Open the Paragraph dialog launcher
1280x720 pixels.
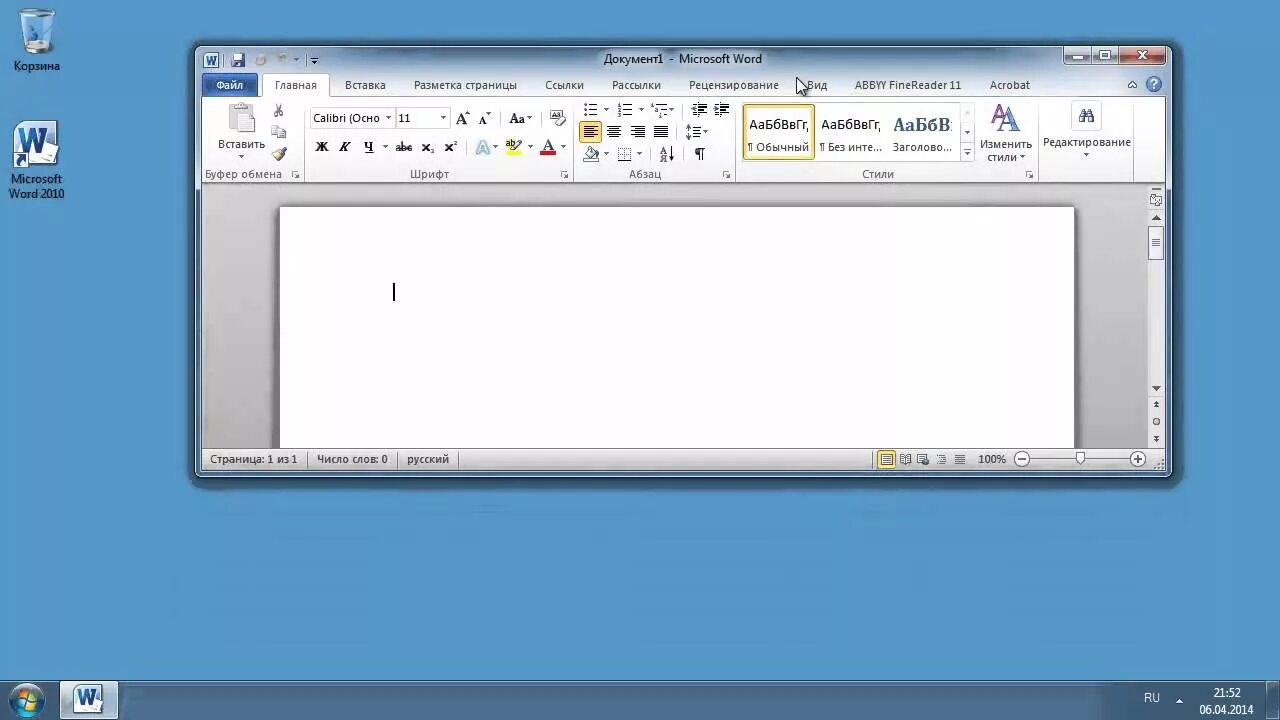click(726, 174)
